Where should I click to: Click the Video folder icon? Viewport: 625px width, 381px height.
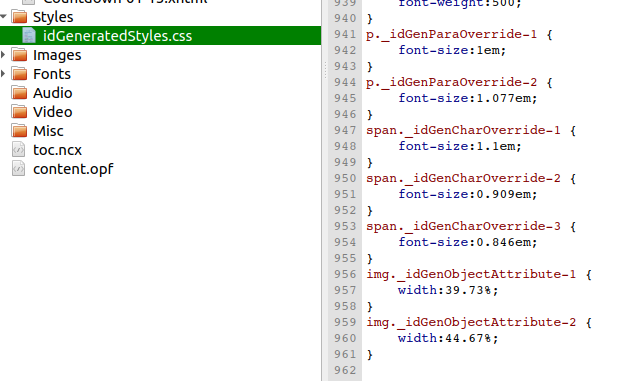(x=20, y=112)
